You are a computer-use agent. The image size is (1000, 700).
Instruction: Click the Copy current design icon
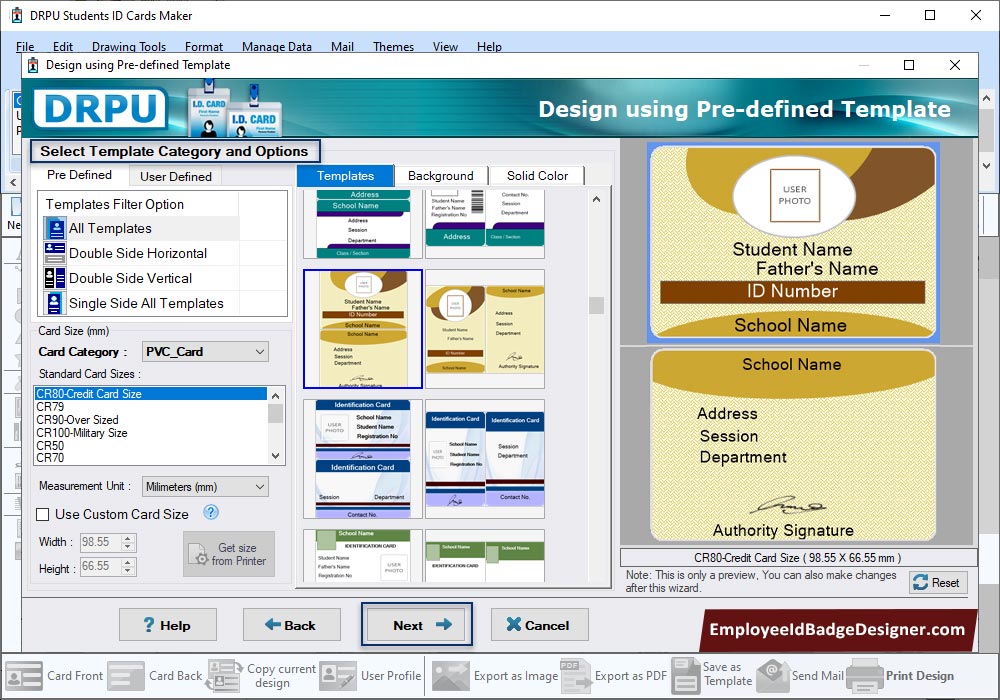[x=224, y=676]
